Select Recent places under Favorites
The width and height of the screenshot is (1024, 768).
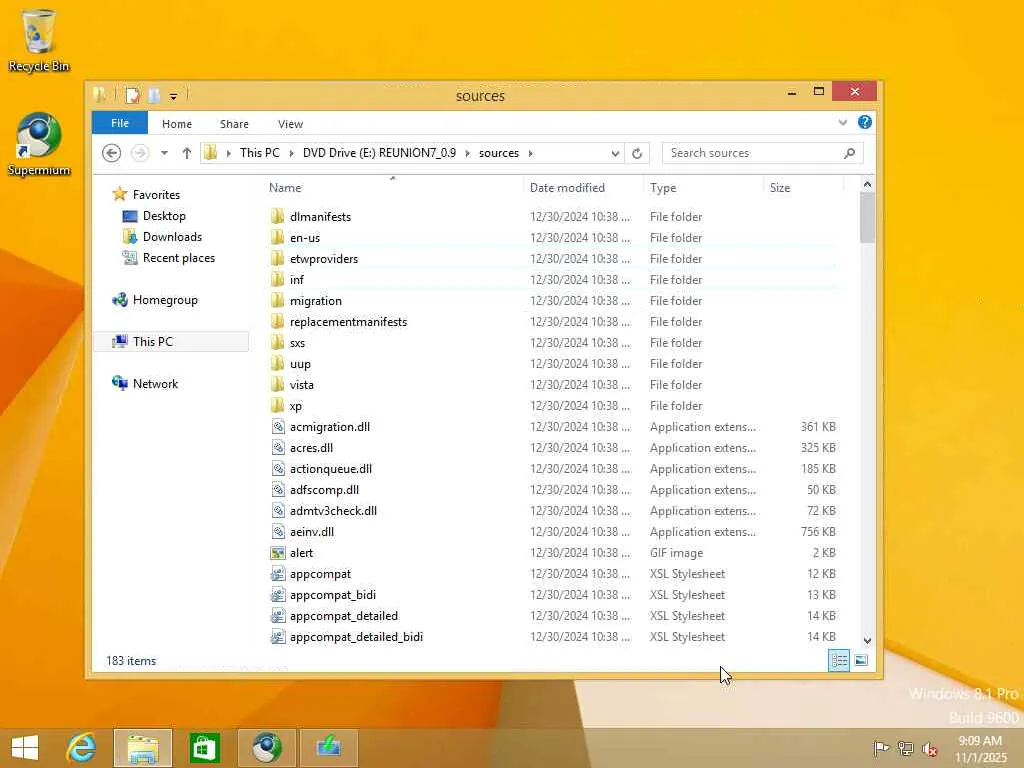179,258
